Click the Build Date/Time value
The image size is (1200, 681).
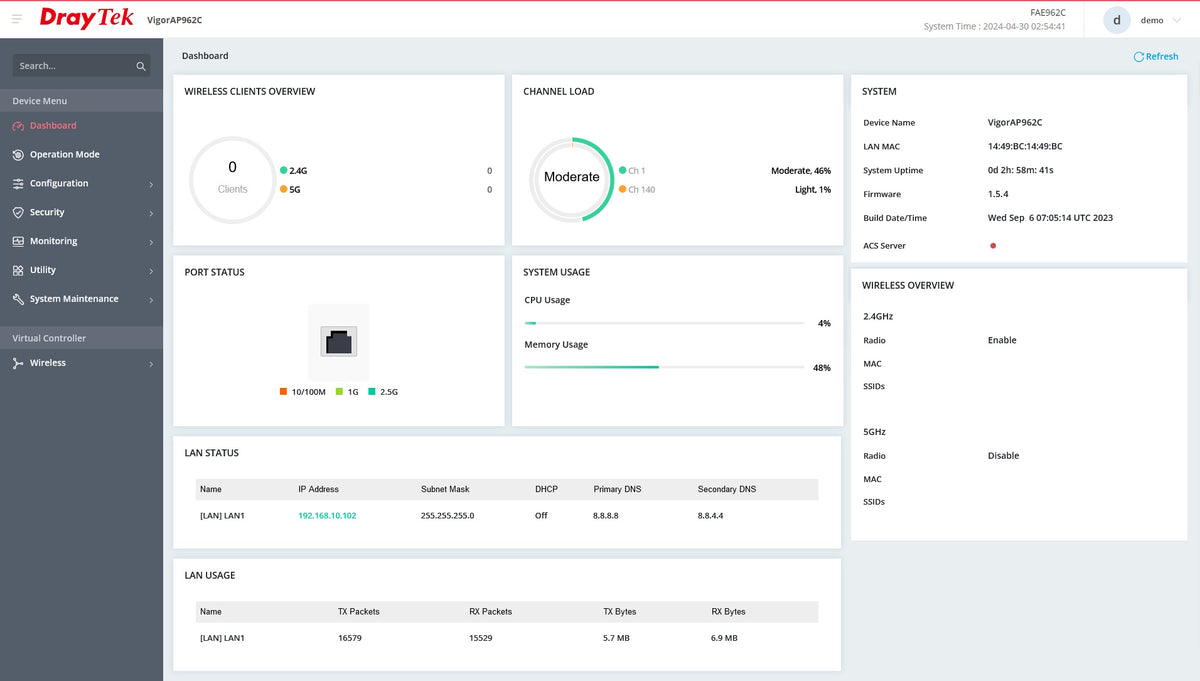click(x=1051, y=218)
